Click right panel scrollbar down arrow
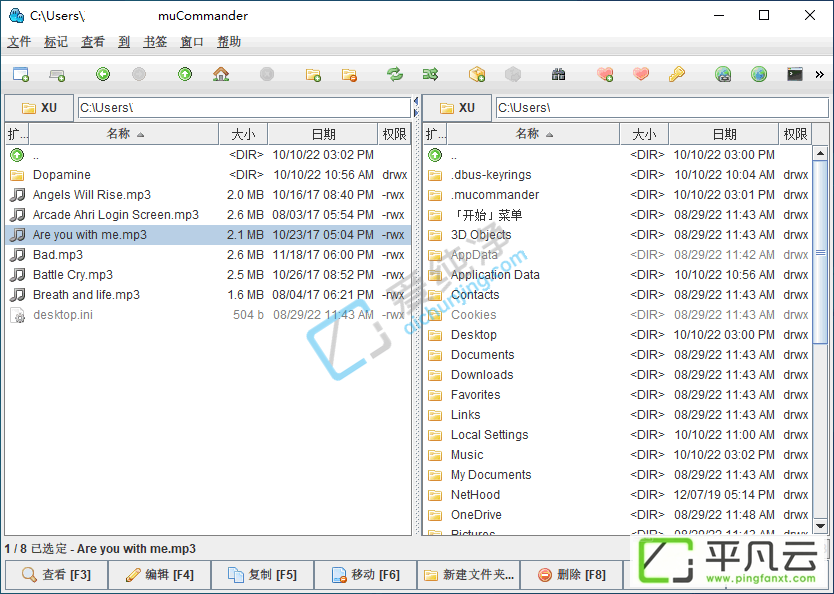834x594 pixels. (820, 526)
